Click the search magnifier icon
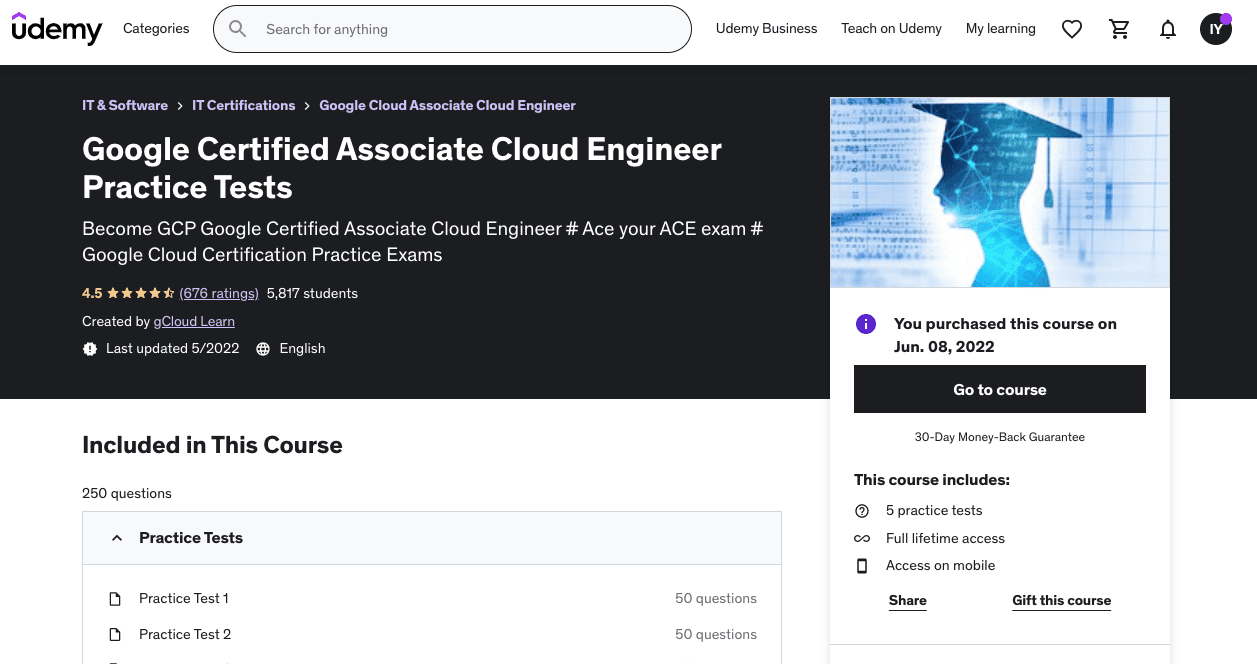Screen dimensions: 1257x664 pos(238,29)
